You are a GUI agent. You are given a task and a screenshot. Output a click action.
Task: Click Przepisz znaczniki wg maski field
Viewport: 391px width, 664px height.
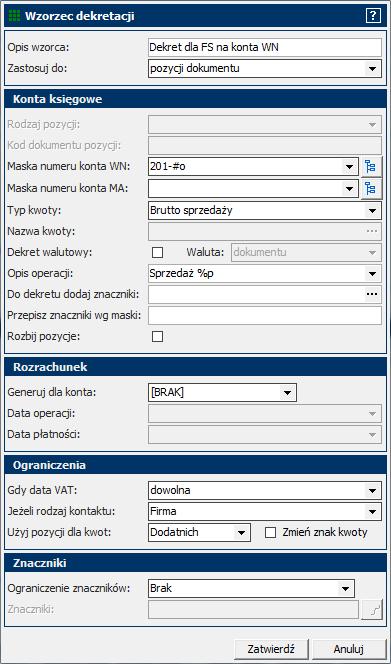(x=265, y=315)
